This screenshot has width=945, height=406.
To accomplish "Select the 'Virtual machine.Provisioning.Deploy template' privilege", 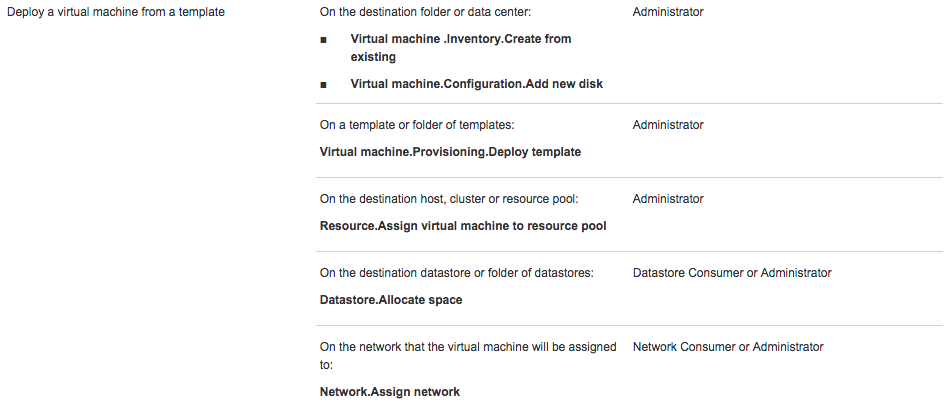I will coord(450,152).
